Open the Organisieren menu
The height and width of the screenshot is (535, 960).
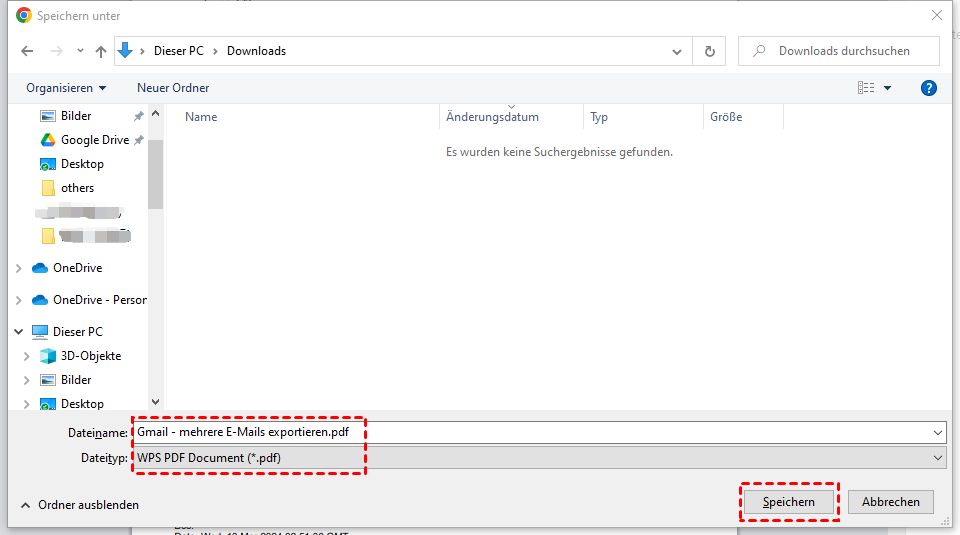pyautogui.click(x=66, y=88)
